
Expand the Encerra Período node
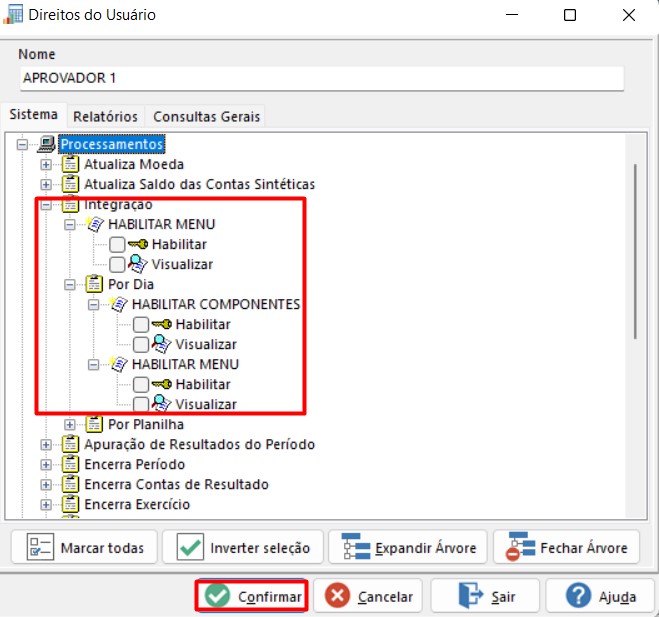point(46,464)
